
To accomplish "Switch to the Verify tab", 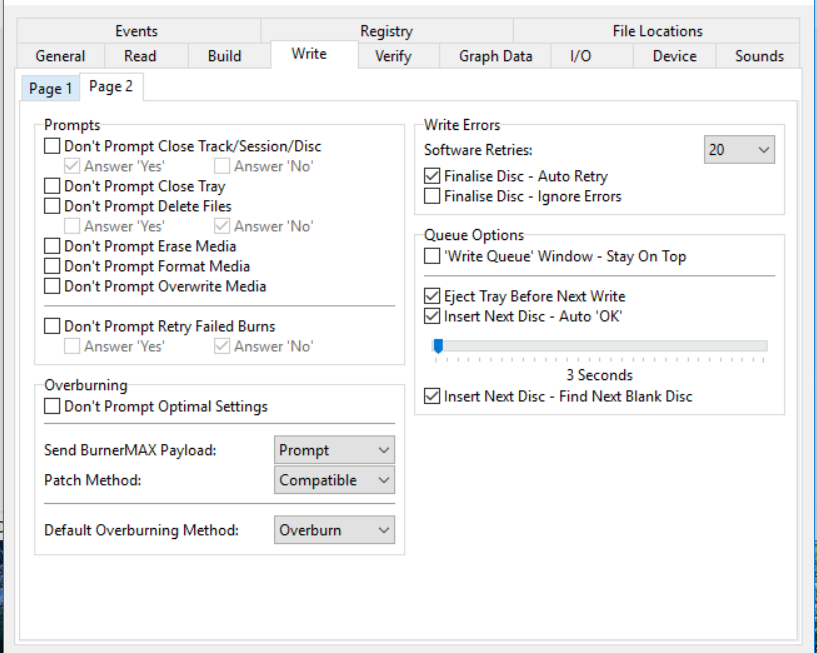I will [393, 56].
